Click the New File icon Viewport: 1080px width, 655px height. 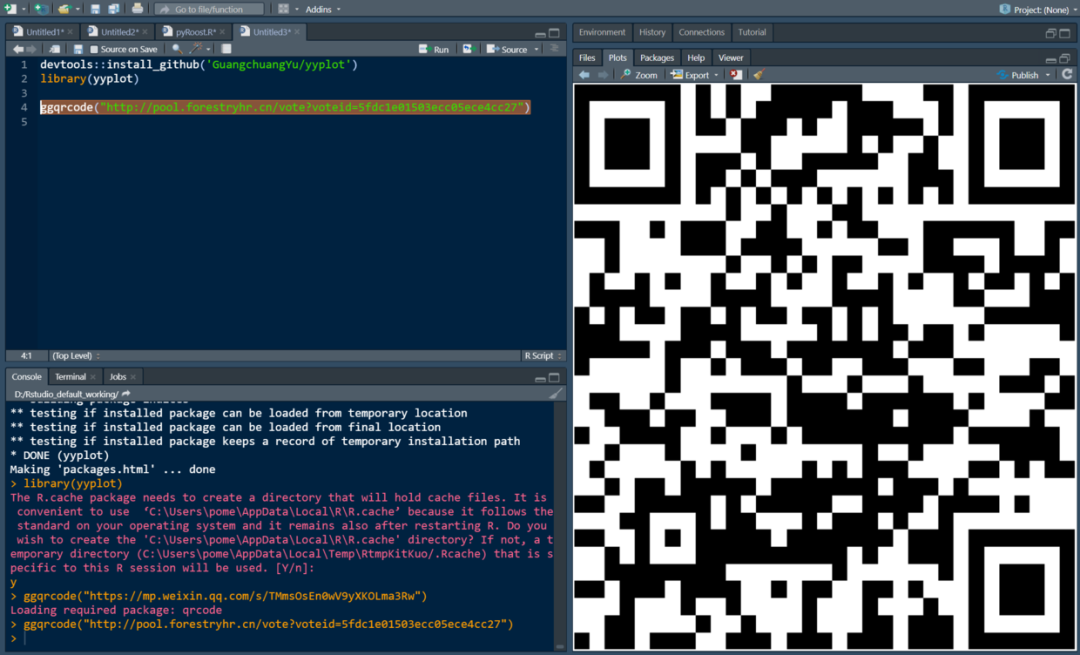click(10, 9)
